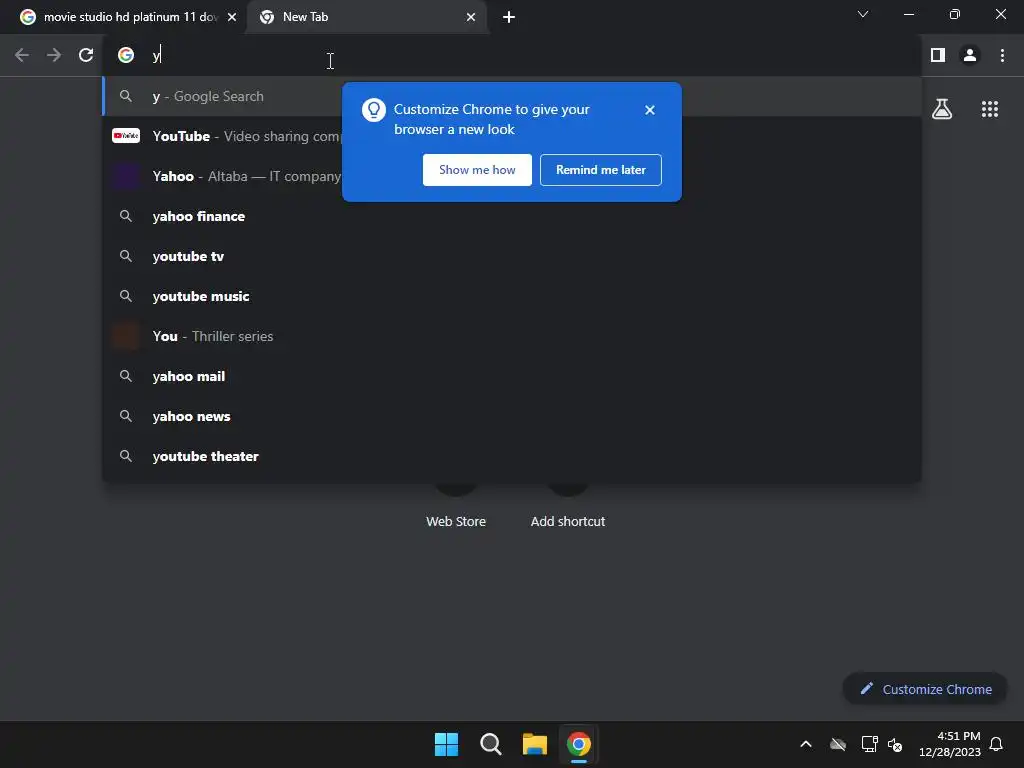This screenshot has width=1024, height=768.
Task: Select the youtube theater suggestion
Action: [x=511, y=456]
